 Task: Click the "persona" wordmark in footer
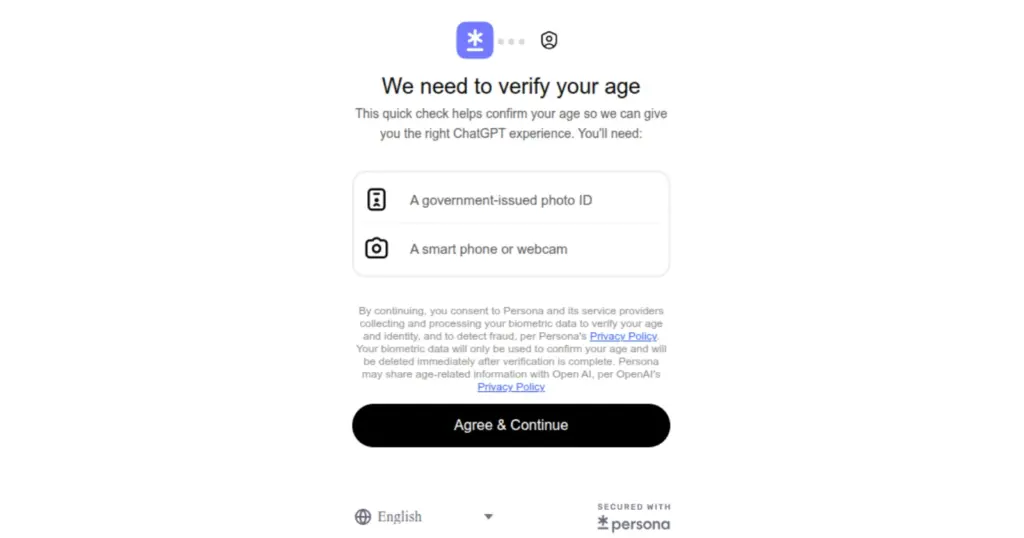pyautogui.click(x=641, y=524)
